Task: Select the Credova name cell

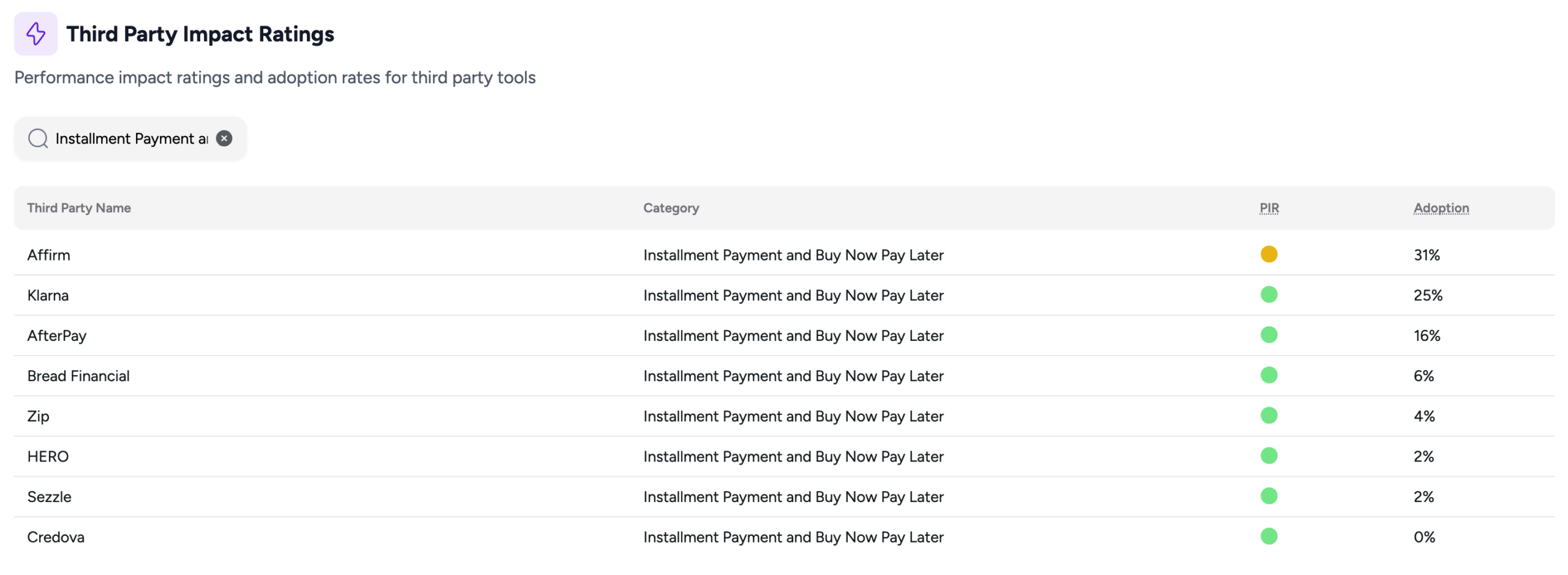Action: coord(56,538)
